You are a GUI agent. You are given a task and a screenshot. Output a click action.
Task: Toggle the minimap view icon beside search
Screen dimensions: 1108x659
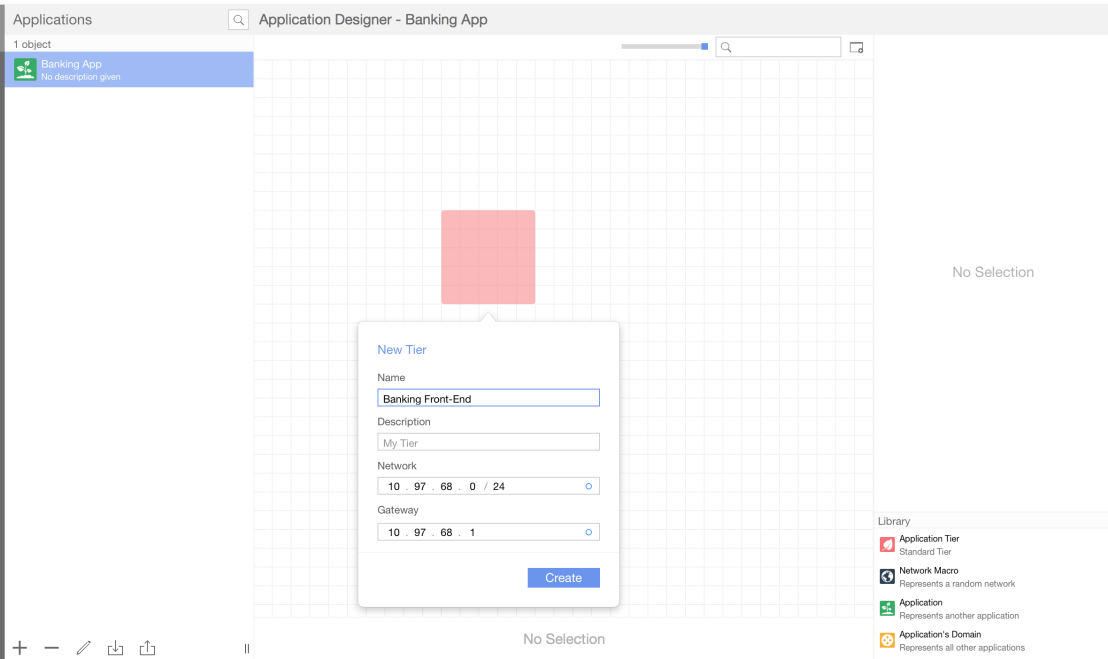click(856, 47)
